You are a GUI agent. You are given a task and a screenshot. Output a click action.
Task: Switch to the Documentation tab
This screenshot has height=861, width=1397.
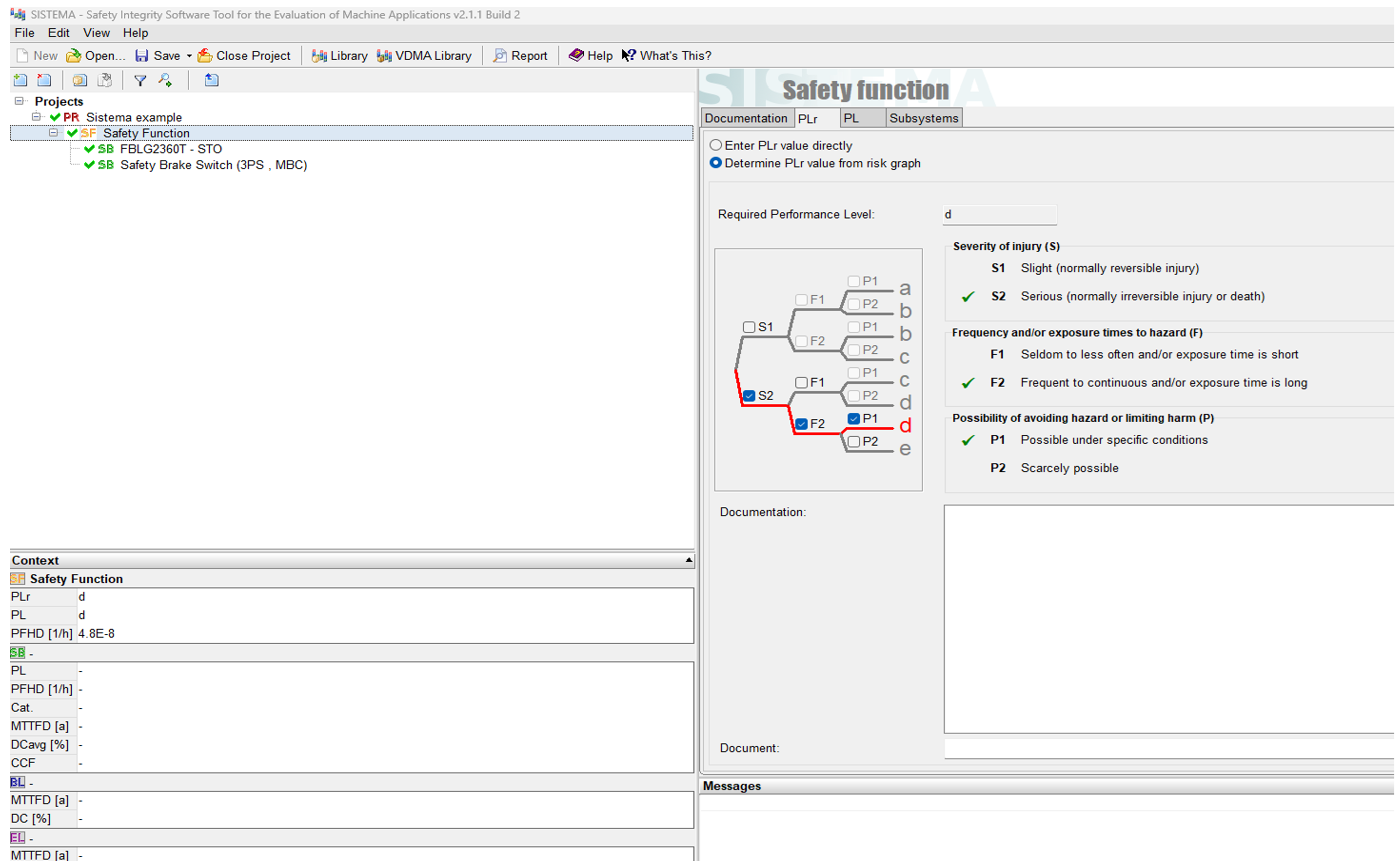click(746, 118)
